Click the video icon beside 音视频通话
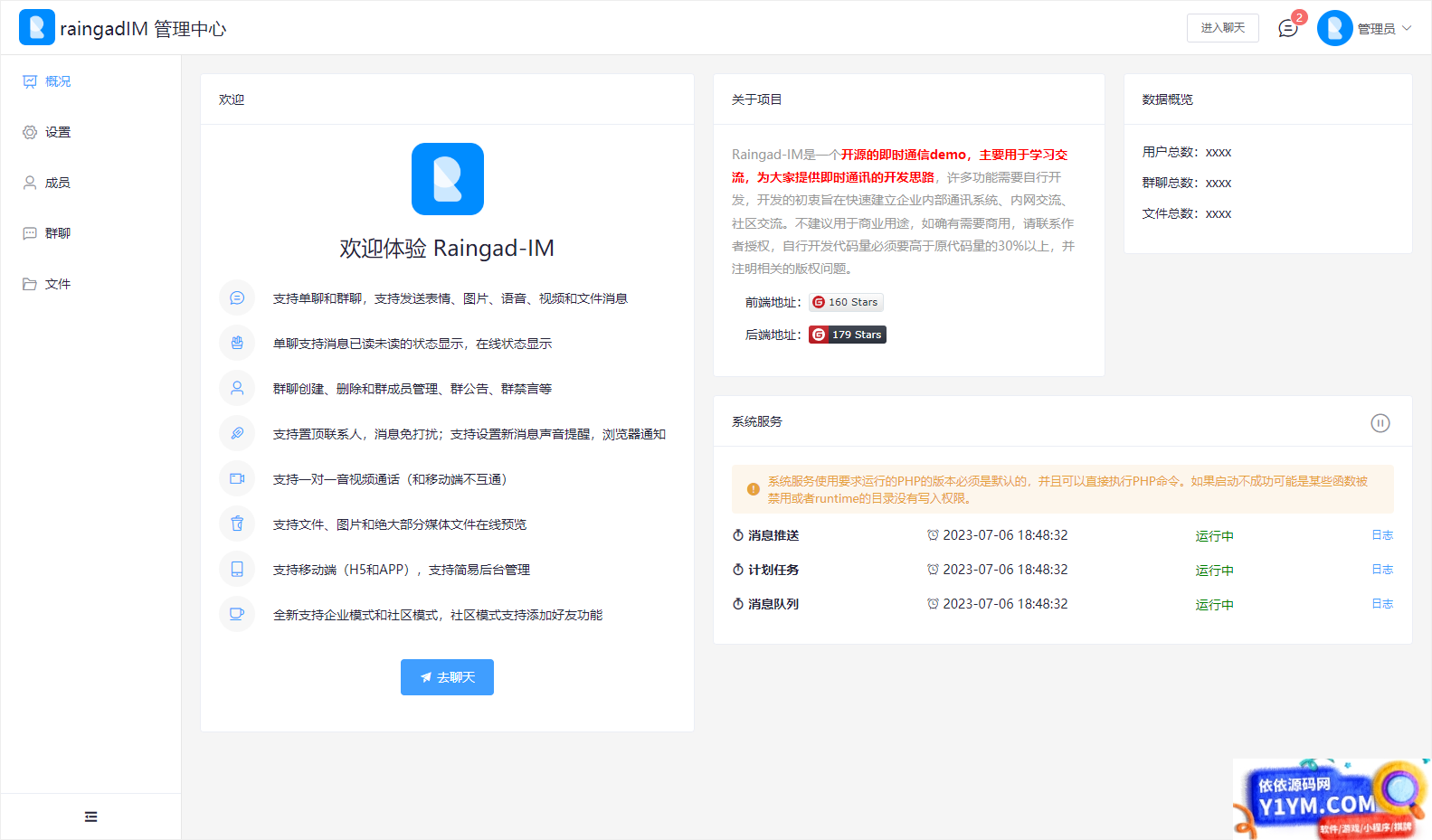The width and height of the screenshot is (1432, 840). (237, 479)
